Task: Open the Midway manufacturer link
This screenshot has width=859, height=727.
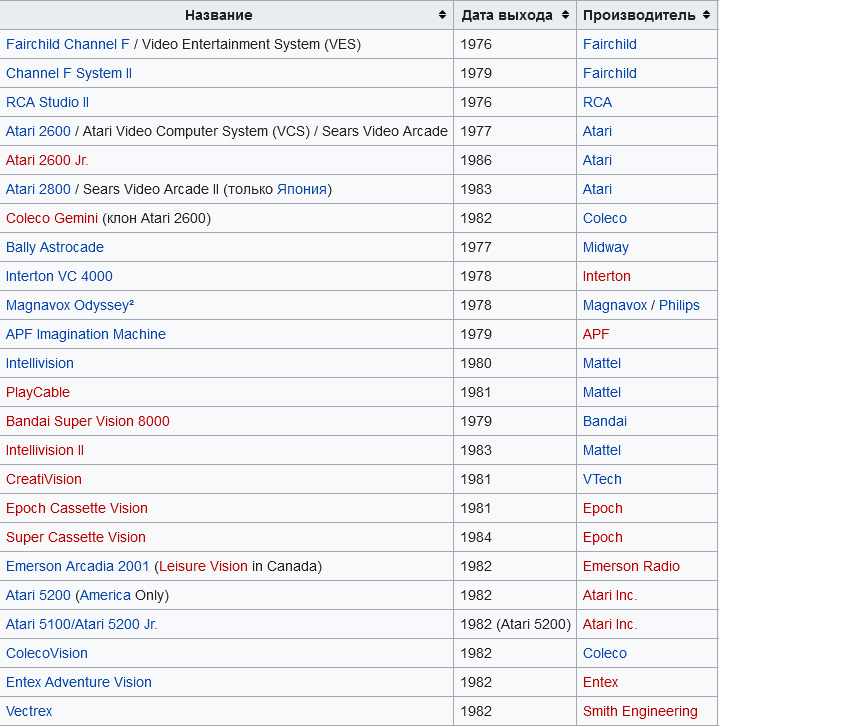Action: pyautogui.click(x=606, y=248)
